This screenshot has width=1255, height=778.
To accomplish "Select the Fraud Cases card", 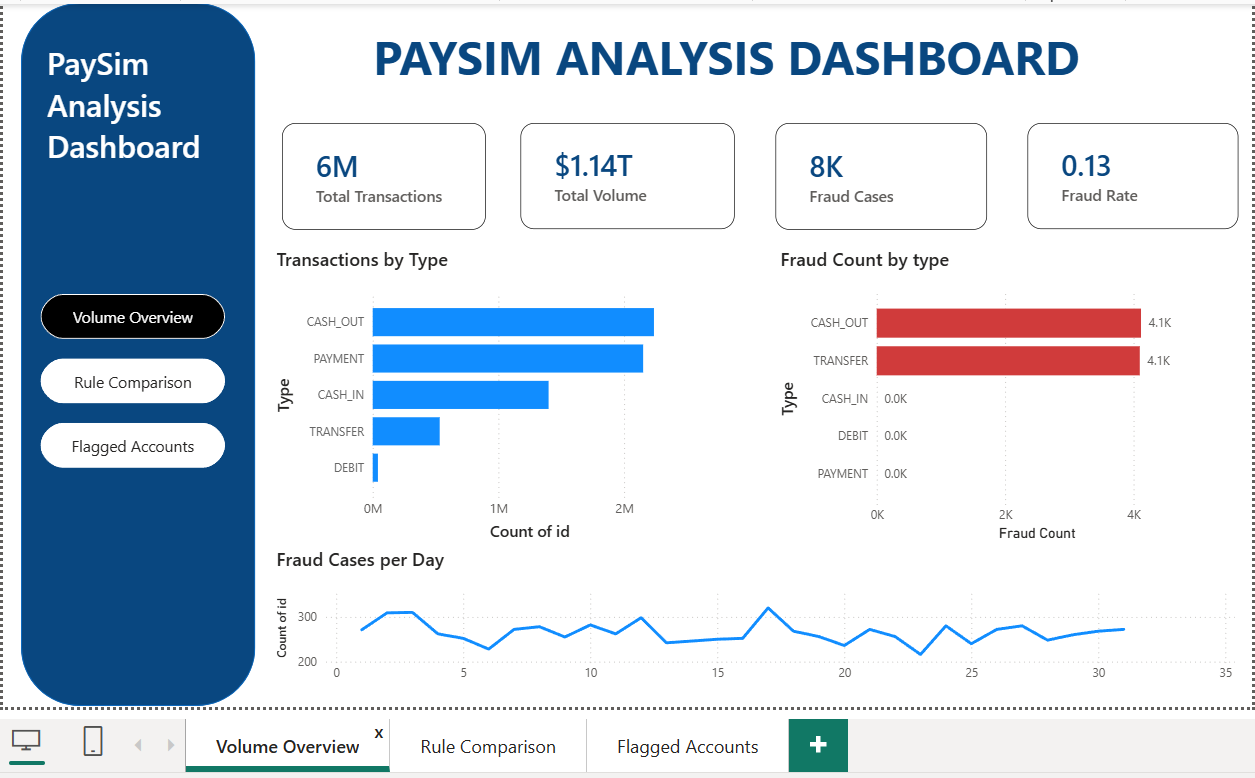I will [881, 177].
